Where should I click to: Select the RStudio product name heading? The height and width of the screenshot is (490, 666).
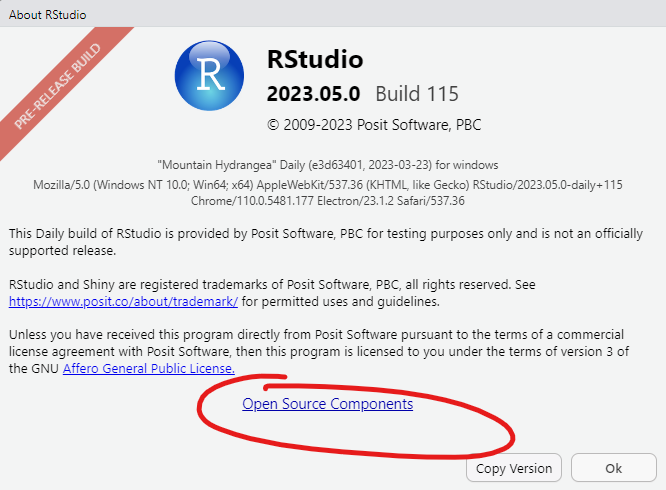click(x=315, y=59)
